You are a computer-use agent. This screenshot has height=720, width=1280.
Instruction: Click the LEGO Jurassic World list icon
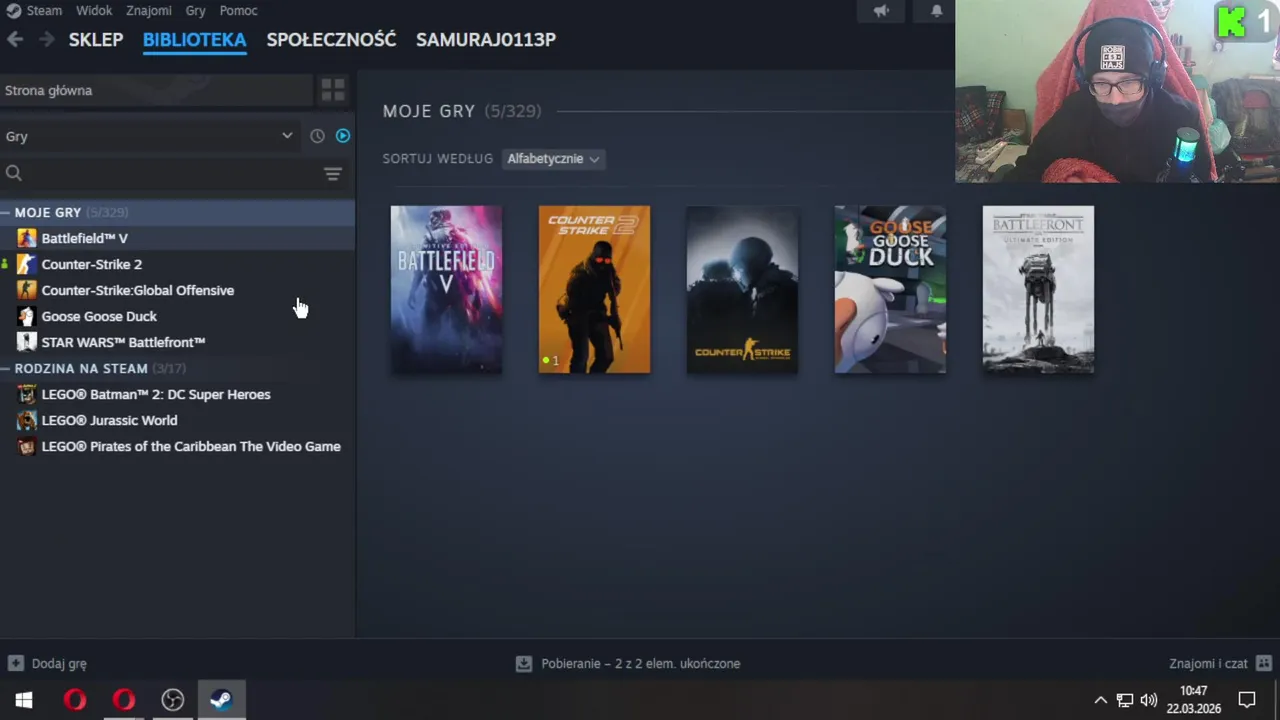[27, 420]
